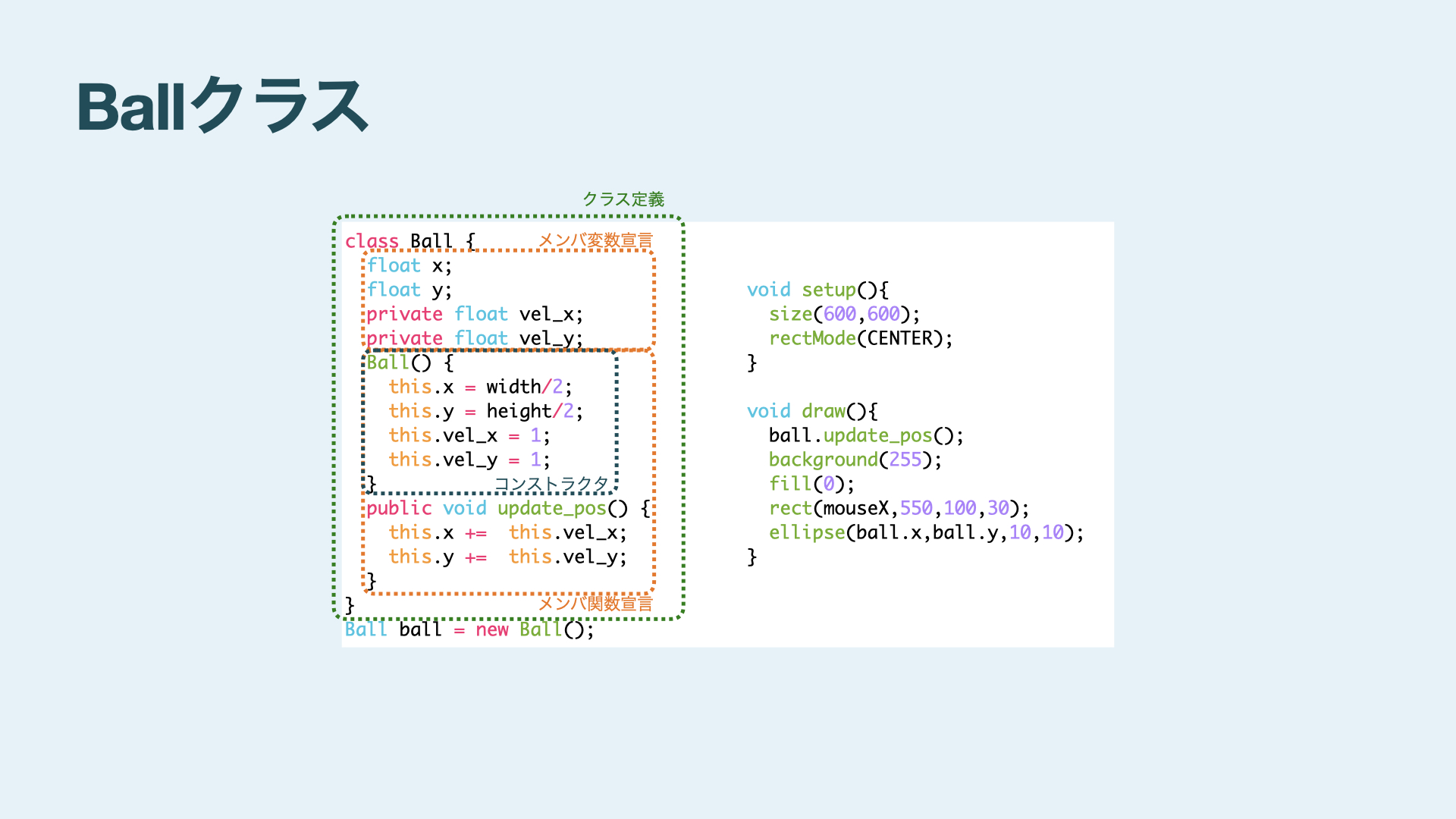Click the 'public void update_pos()' line
The height and width of the screenshot is (819, 1456).
[508, 509]
